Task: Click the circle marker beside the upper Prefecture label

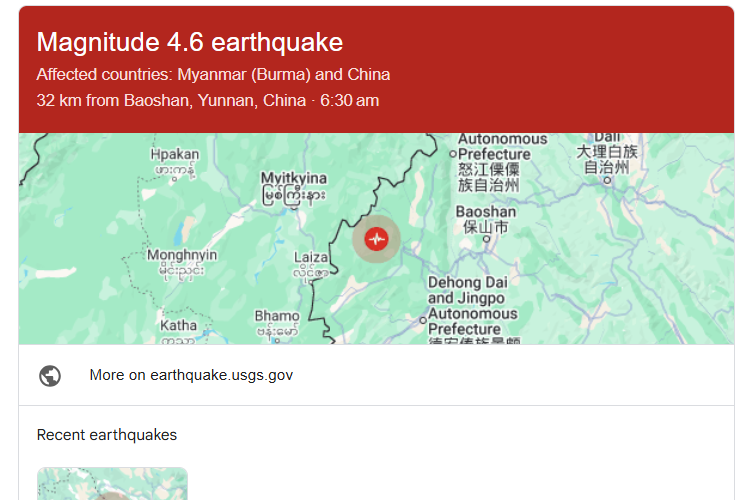Action: click(452, 154)
